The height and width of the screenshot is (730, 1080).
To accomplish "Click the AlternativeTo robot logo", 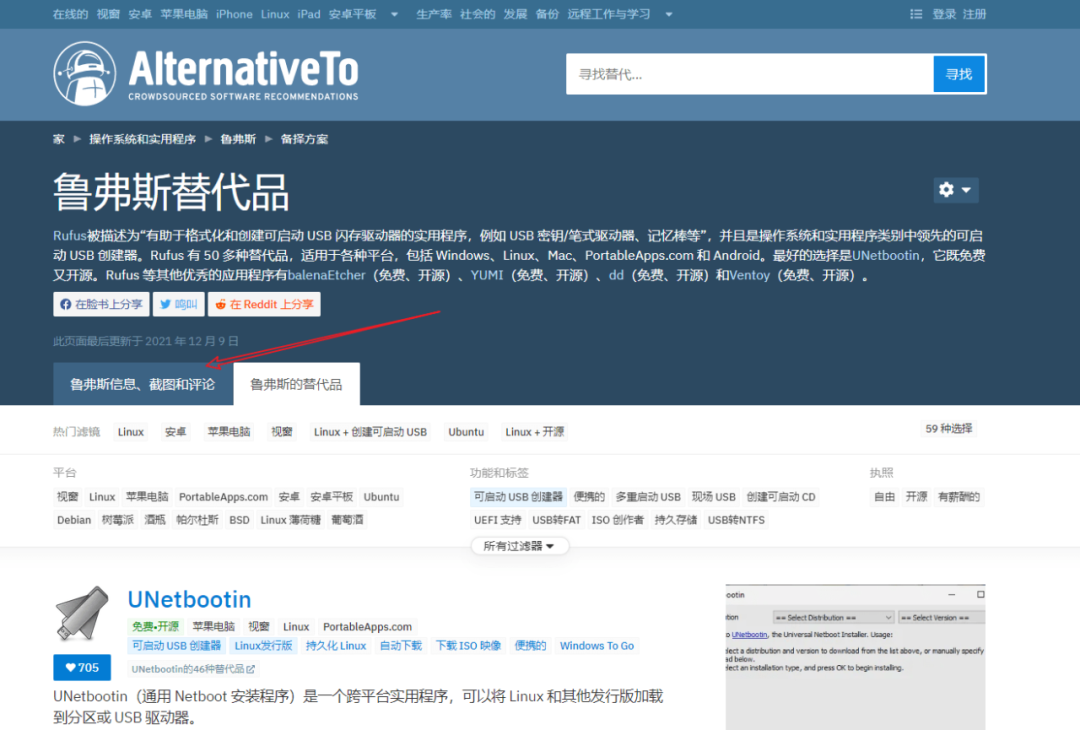I will coord(85,73).
